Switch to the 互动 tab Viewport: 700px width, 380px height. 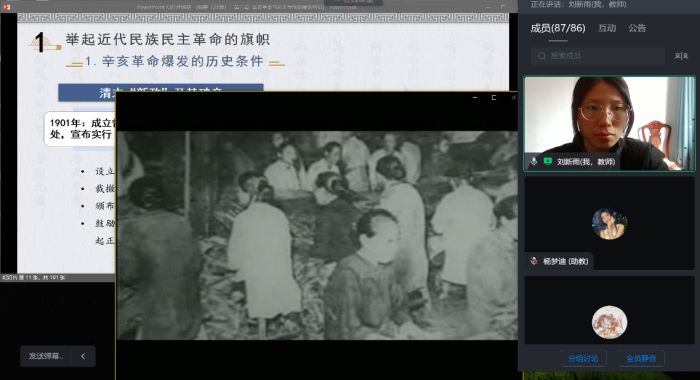(x=607, y=28)
